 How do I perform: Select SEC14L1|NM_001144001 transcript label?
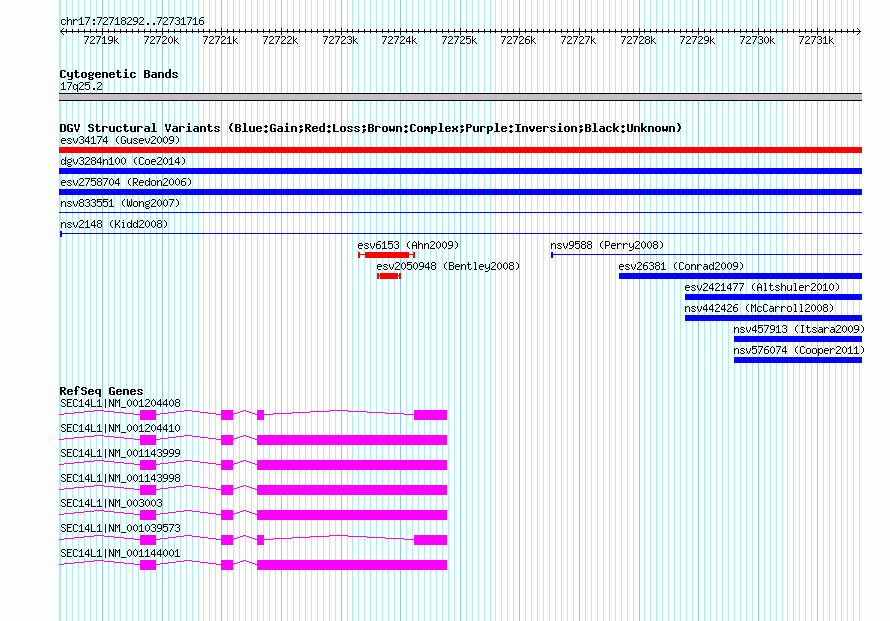(120, 553)
